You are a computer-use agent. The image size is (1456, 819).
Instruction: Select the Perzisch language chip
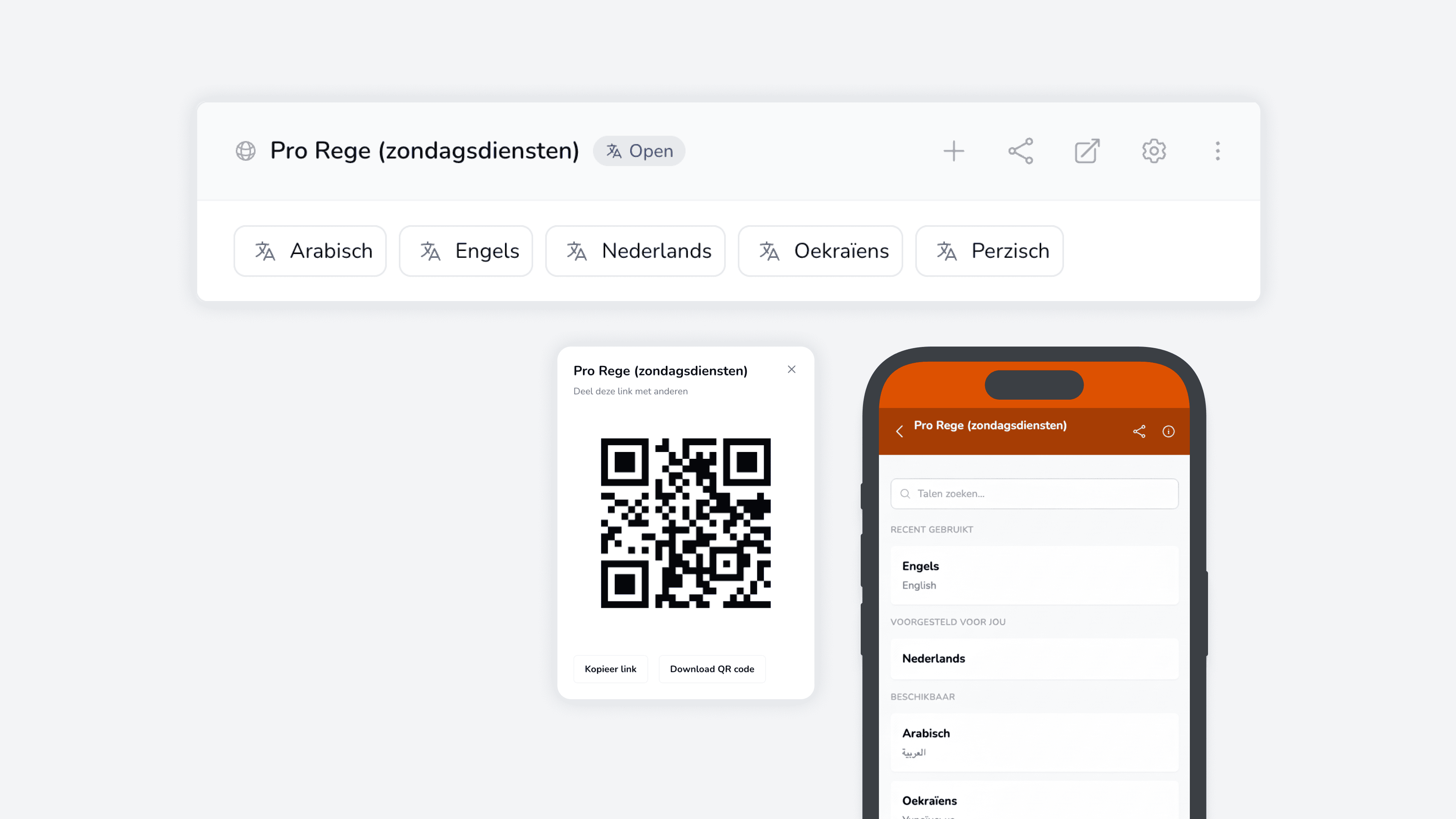pyautogui.click(x=989, y=251)
